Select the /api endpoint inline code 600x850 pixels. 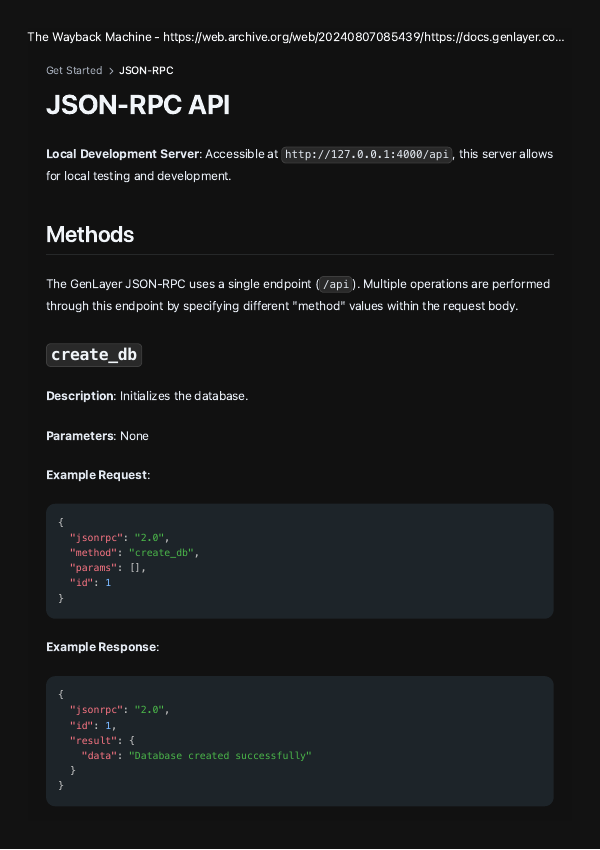coord(337,283)
